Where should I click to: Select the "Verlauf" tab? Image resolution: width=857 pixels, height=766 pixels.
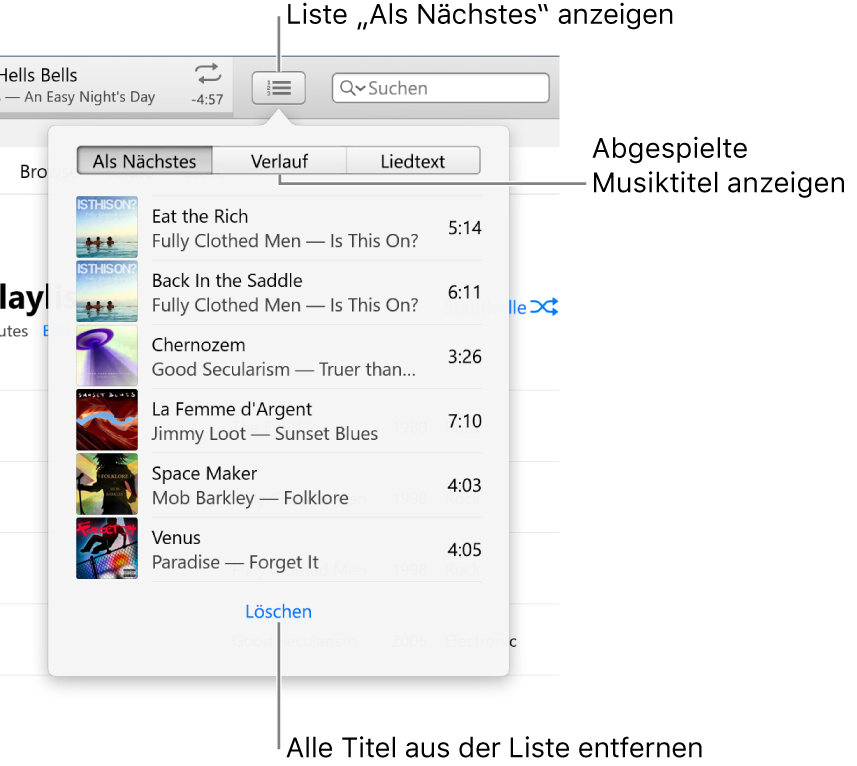[278, 160]
